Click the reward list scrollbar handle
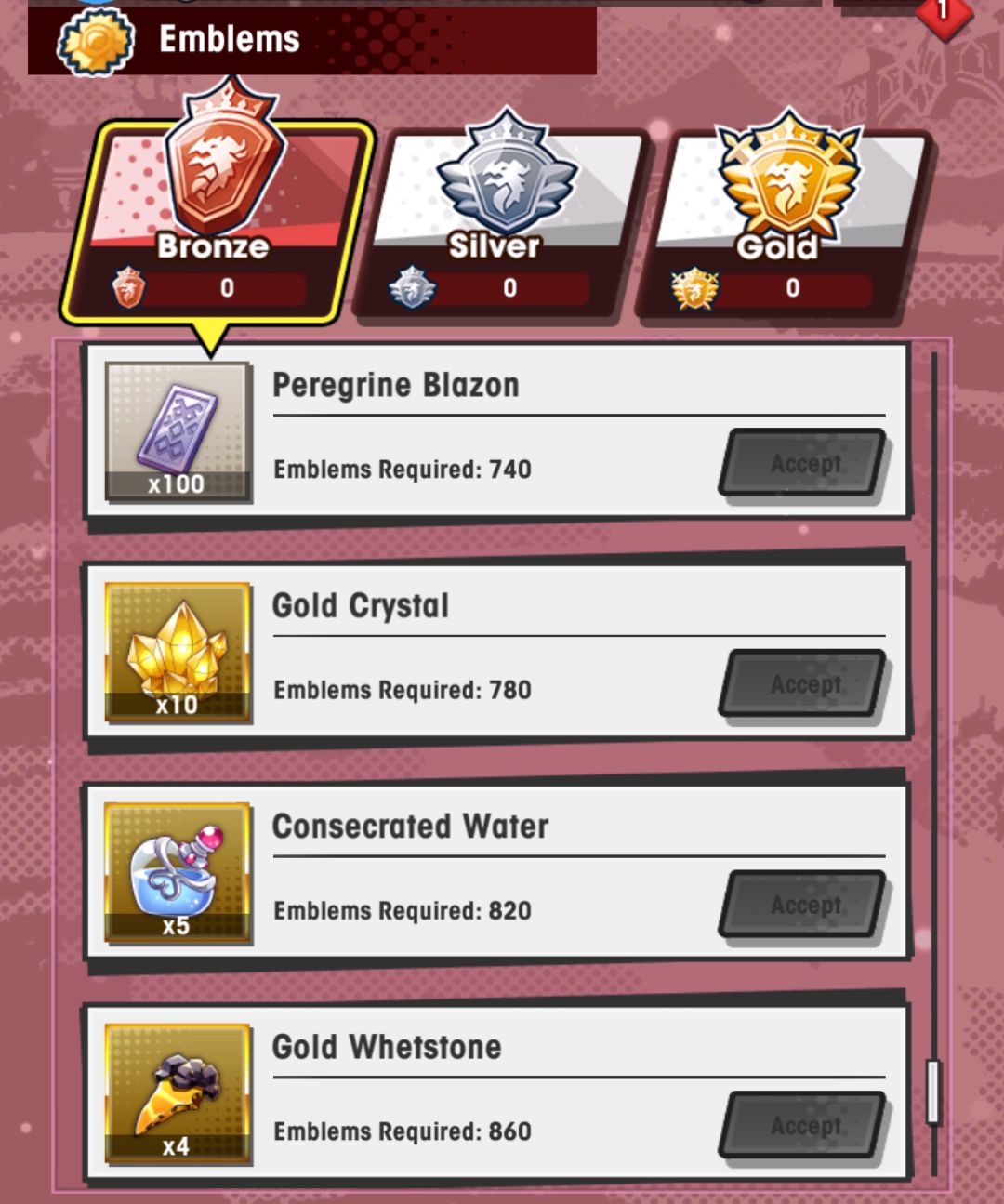 point(933,1092)
